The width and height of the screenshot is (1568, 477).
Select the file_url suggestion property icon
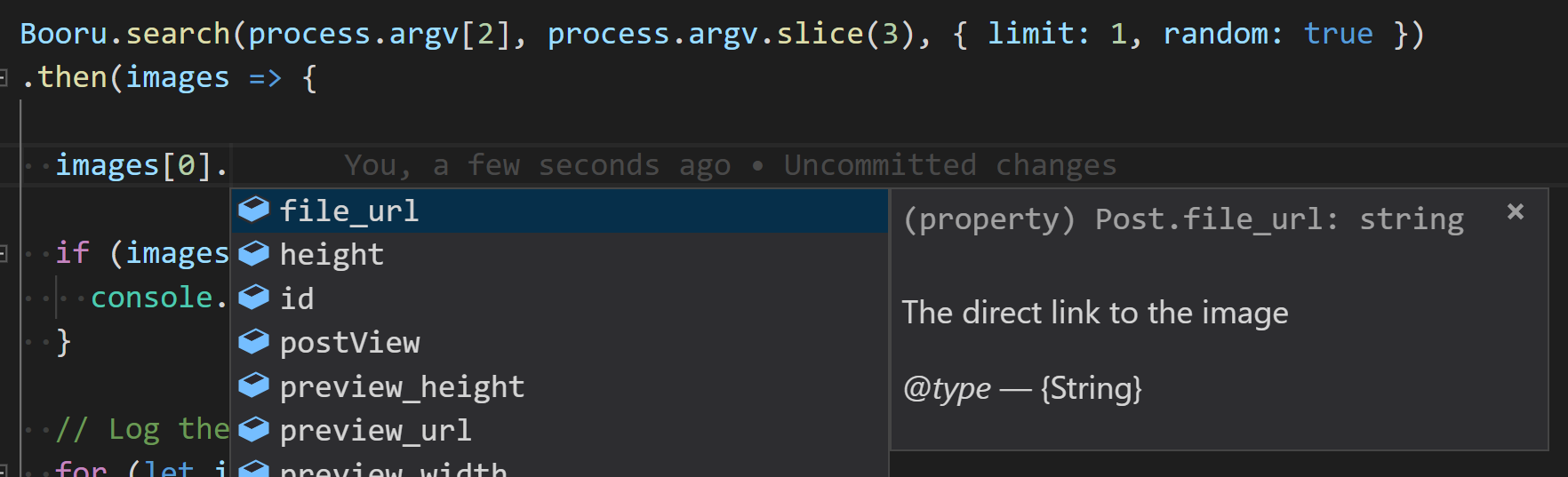[253, 210]
